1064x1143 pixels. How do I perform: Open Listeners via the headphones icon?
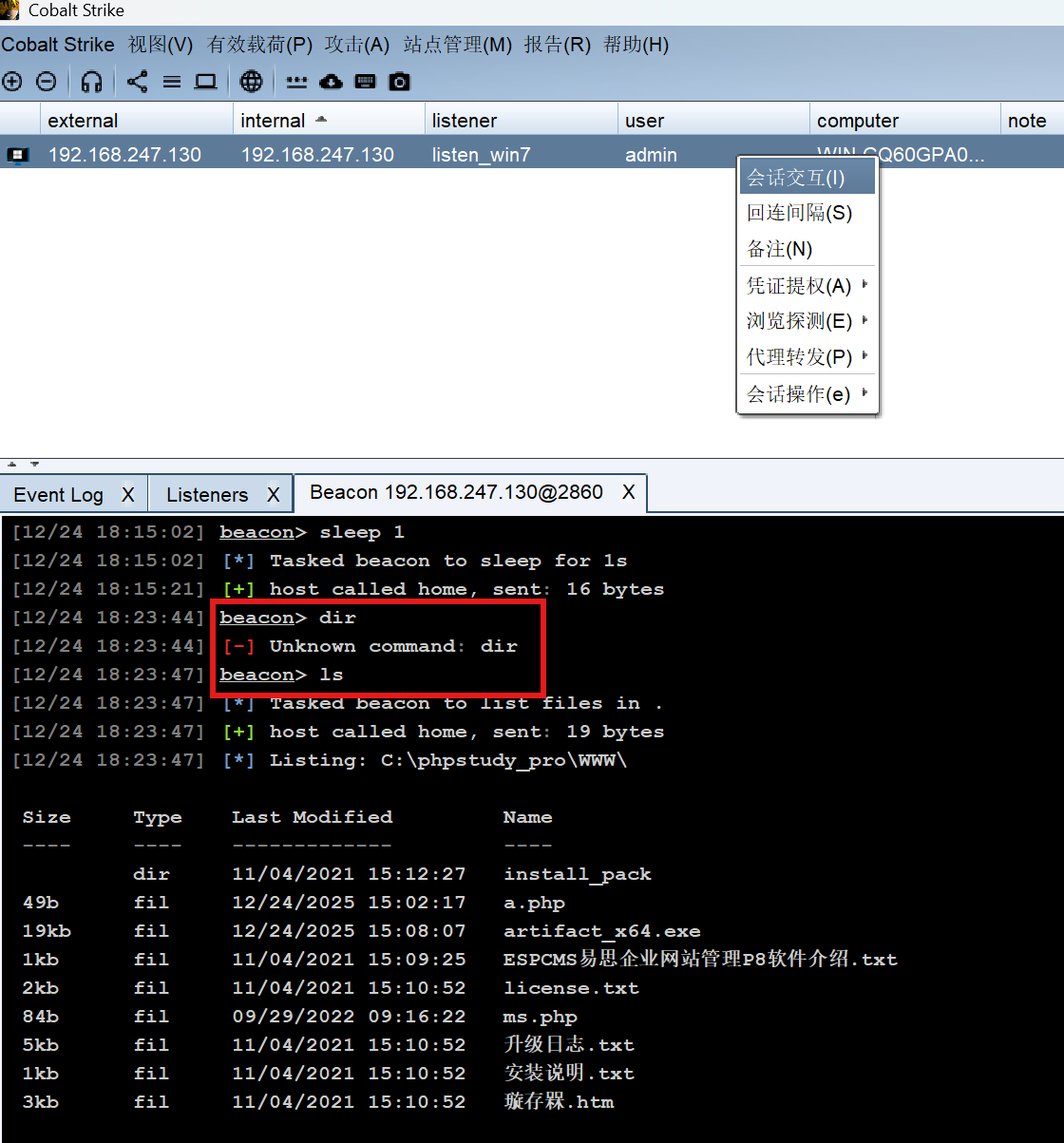pyautogui.click(x=92, y=82)
